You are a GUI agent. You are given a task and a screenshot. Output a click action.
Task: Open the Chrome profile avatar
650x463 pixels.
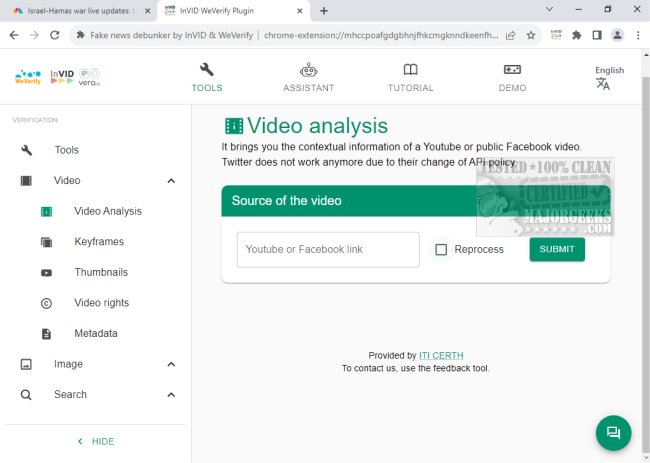click(617, 35)
